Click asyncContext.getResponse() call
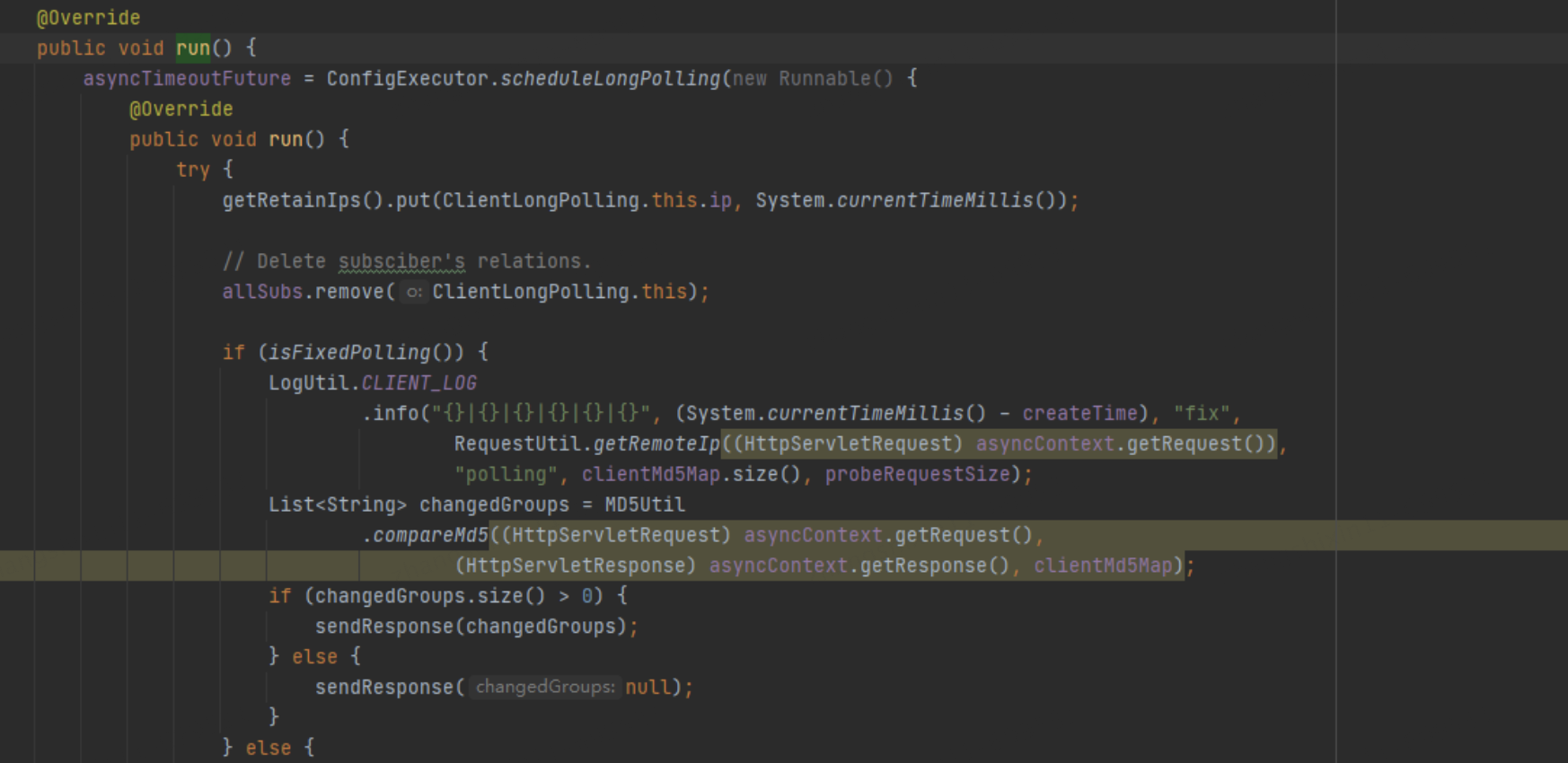Image resolution: width=1568 pixels, height=763 pixels. [859, 566]
